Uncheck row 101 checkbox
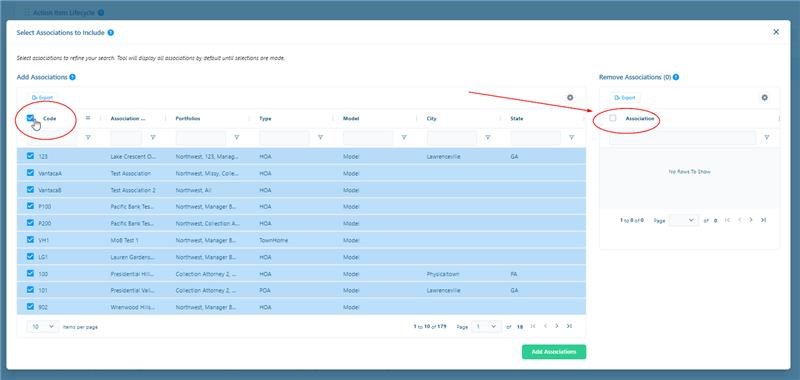Viewport: 800px width, 380px height. point(31,290)
